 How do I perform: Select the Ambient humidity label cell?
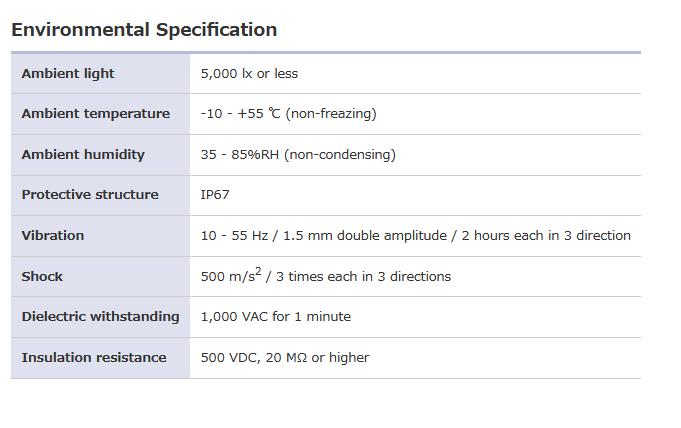[83, 155]
